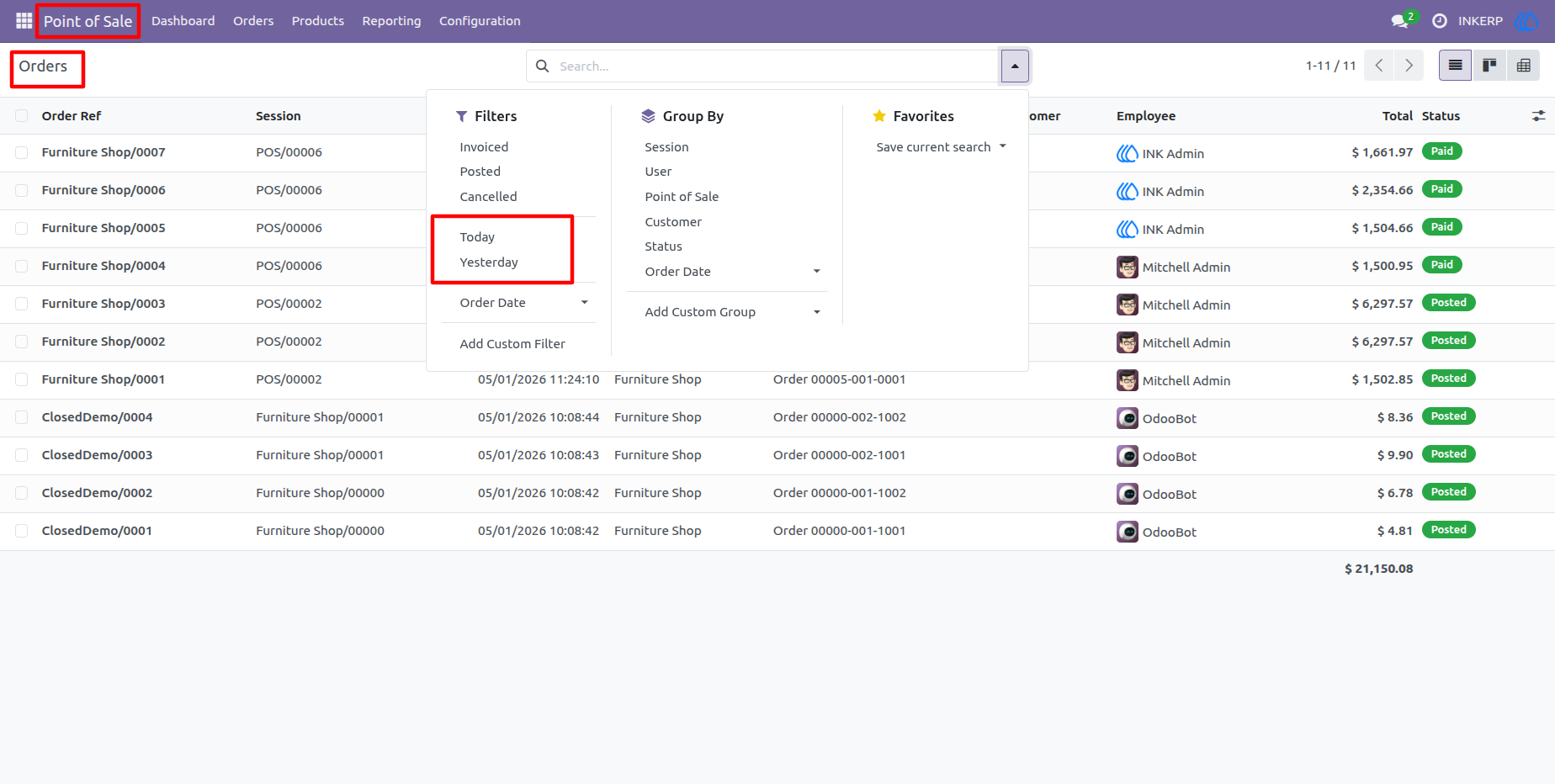Check the Furniture Shop/0005 row checkbox
Image resolution: width=1555 pixels, height=784 pixels.
(22, 228)
